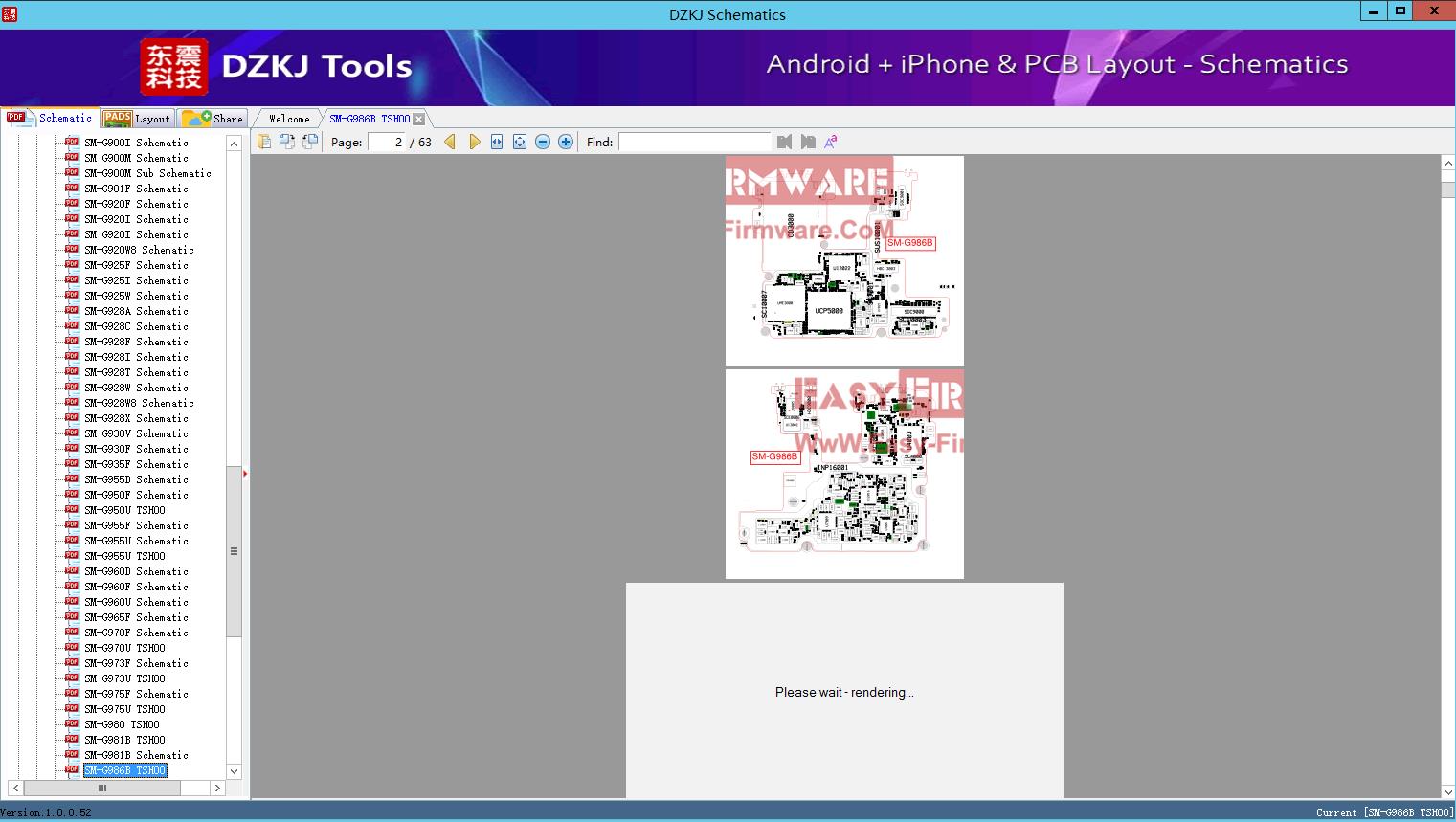Click PDF icon beside SM-G925I Schematic
This screenshot has width=1456, height=822.
click(x=72, y=279)
